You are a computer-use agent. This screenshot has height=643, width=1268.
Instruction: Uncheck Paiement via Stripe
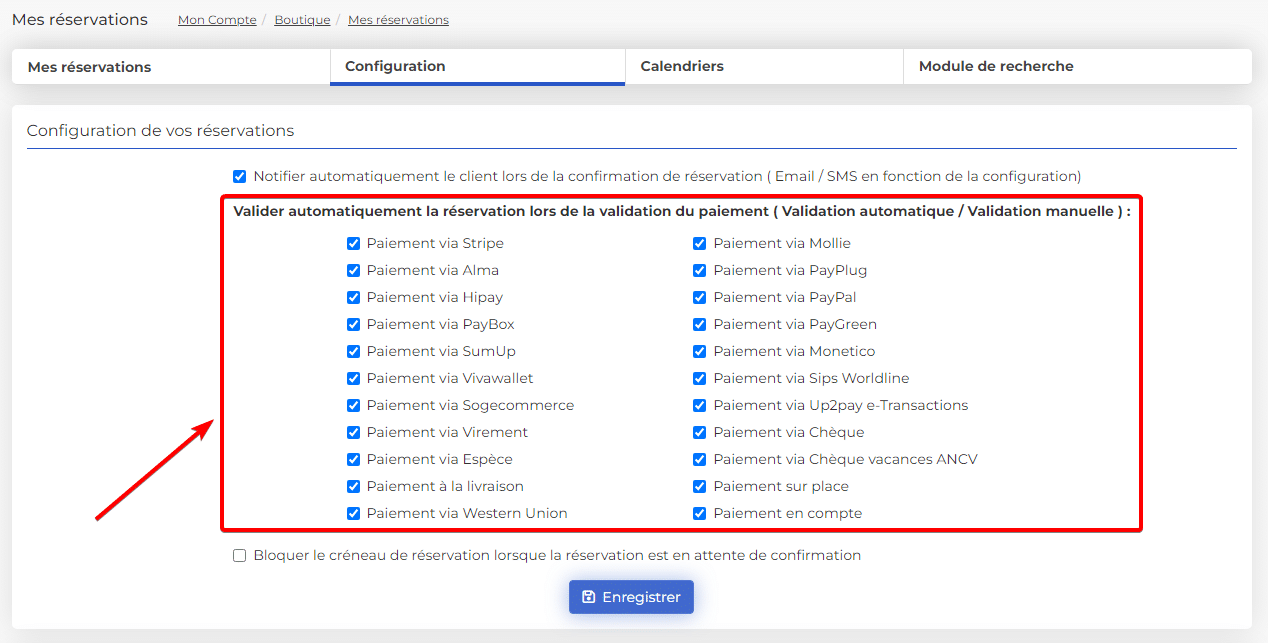(353, 243)
